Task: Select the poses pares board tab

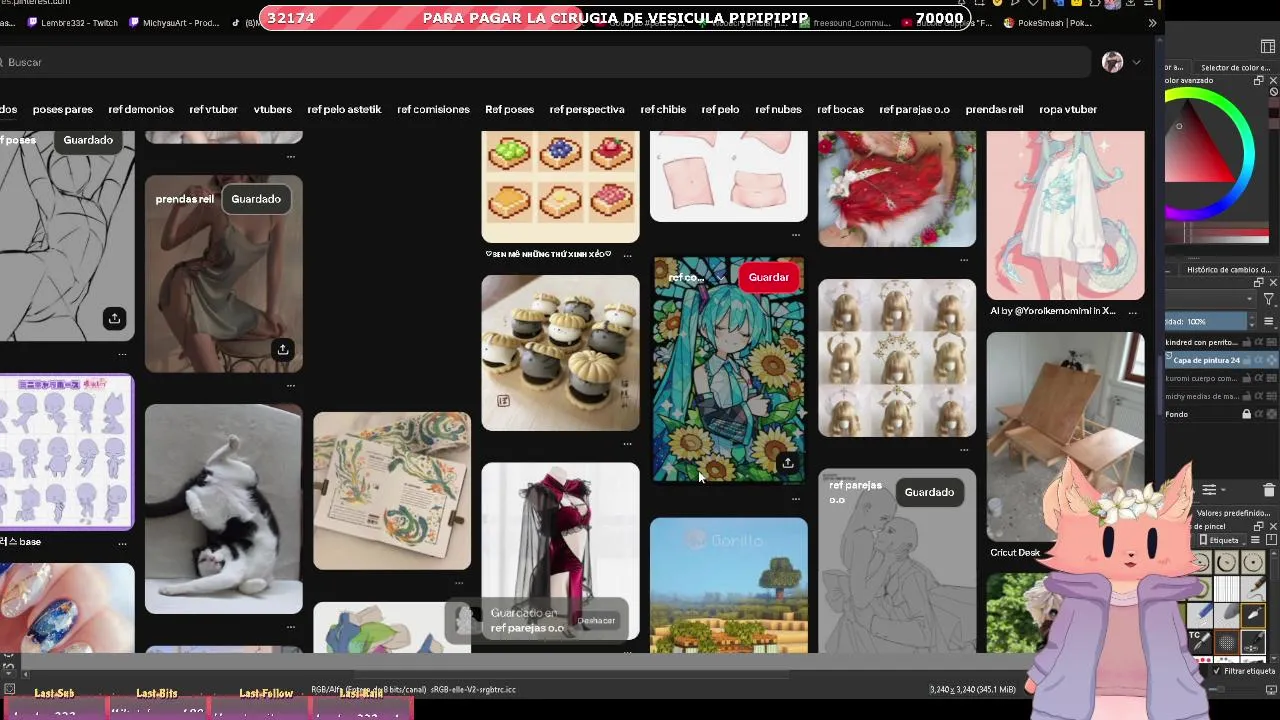Action: coord(62,109)
